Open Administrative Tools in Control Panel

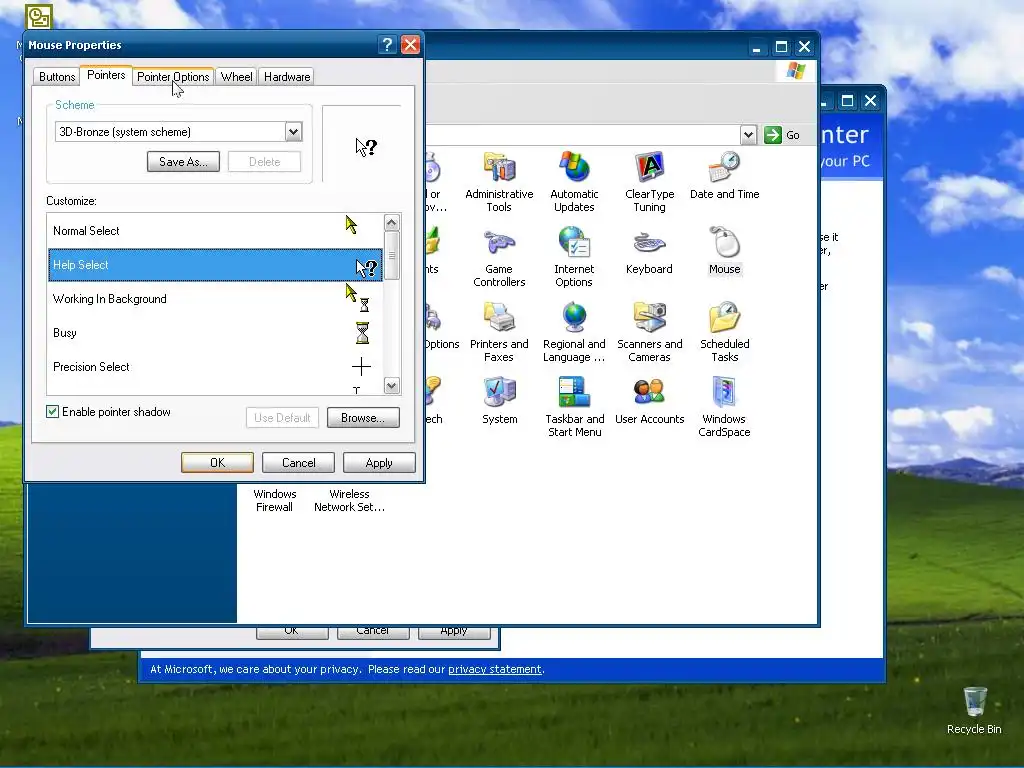pos(499,182)
